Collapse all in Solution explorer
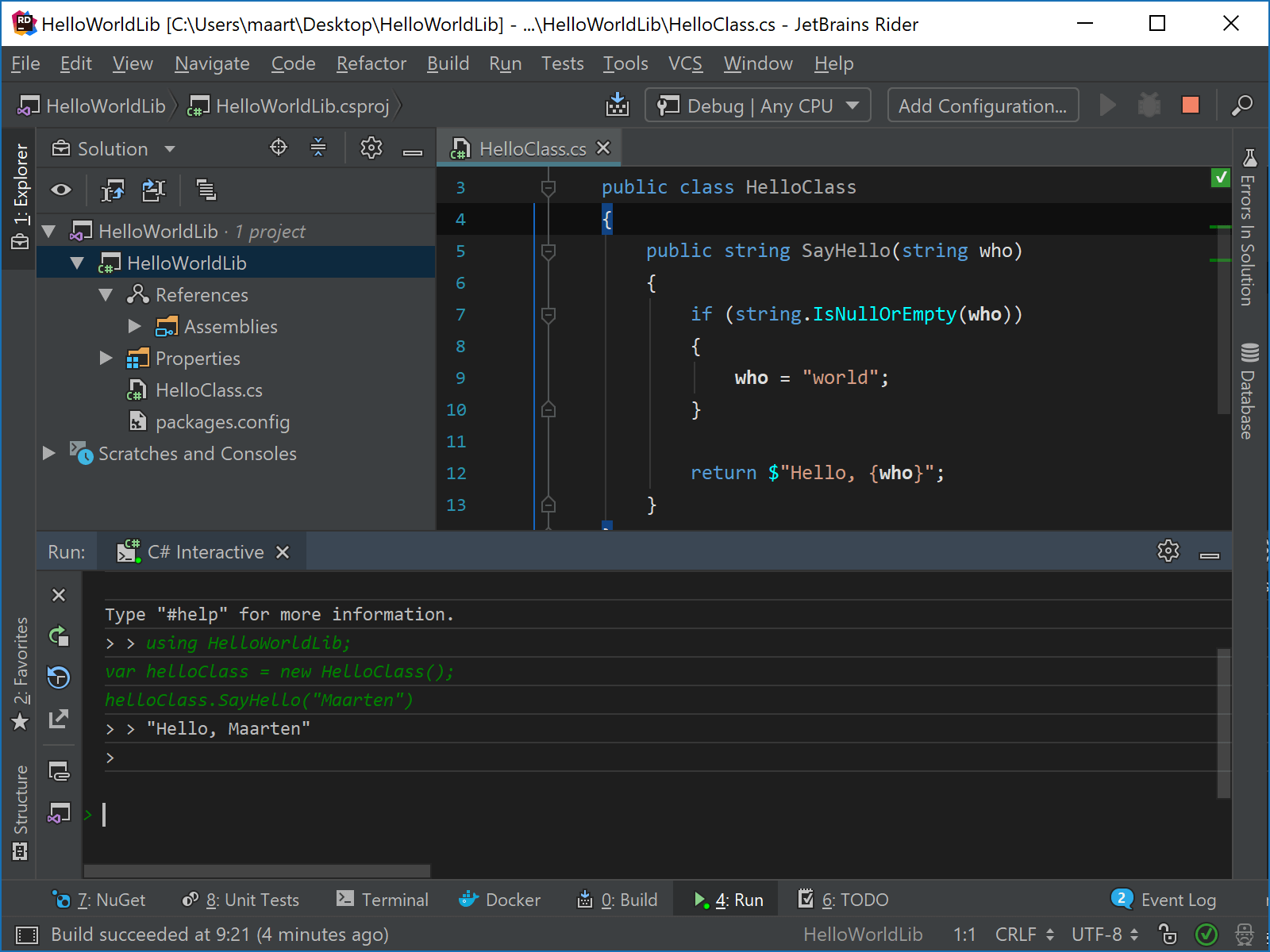This screenshot has height=952, width=1270. 318,148
